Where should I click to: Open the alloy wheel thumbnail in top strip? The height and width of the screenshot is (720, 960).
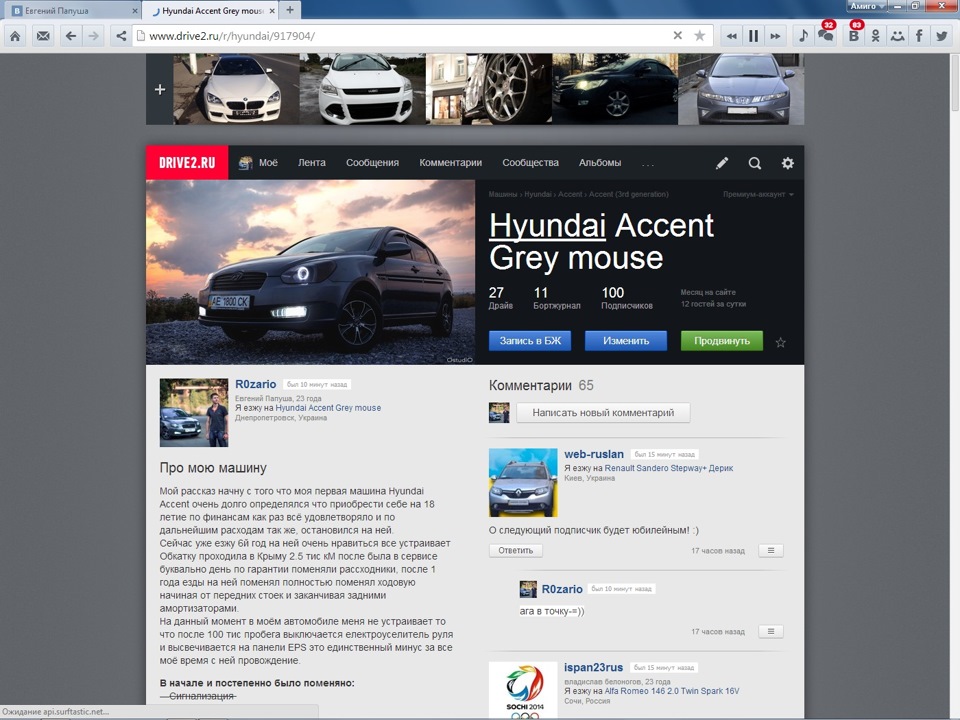tap(489, 89)
